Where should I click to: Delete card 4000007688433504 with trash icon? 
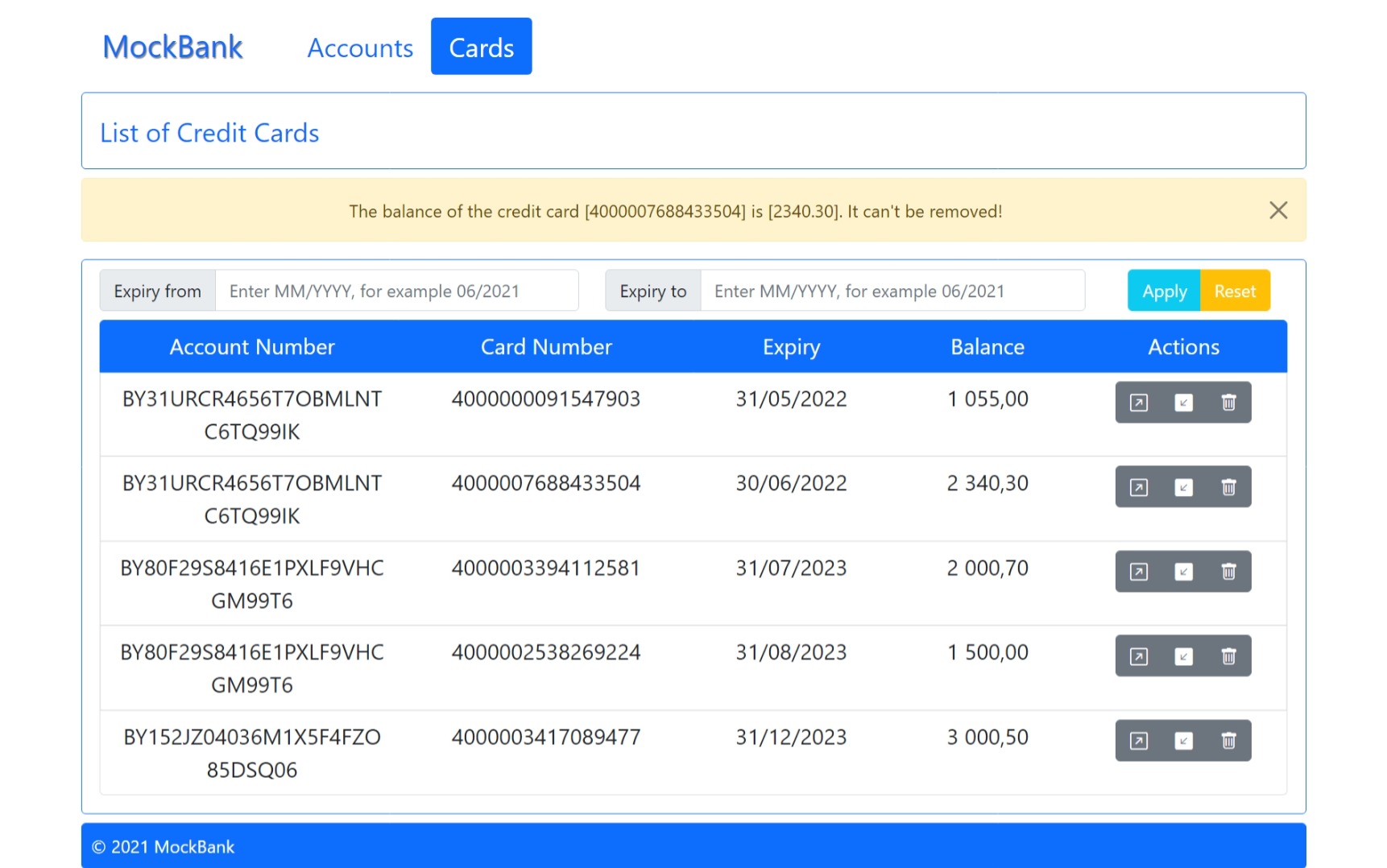click(x=1228, y=487)
